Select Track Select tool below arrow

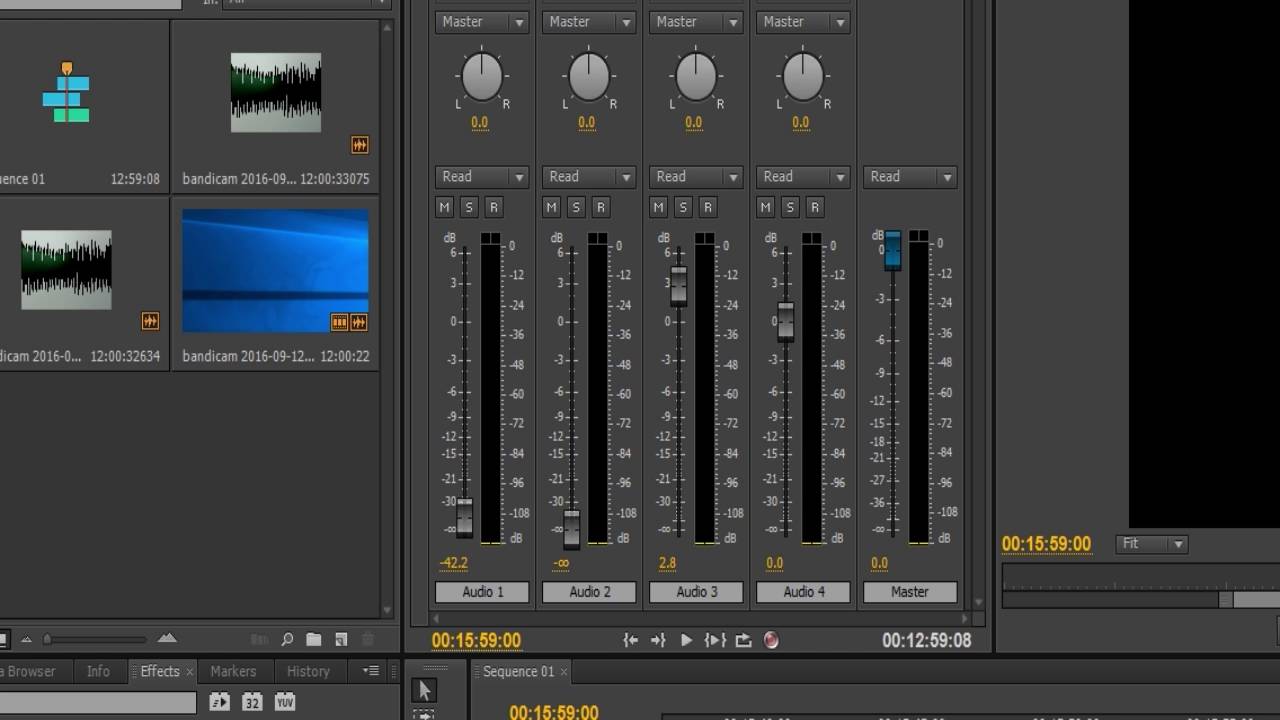click(x=424, y=714)
